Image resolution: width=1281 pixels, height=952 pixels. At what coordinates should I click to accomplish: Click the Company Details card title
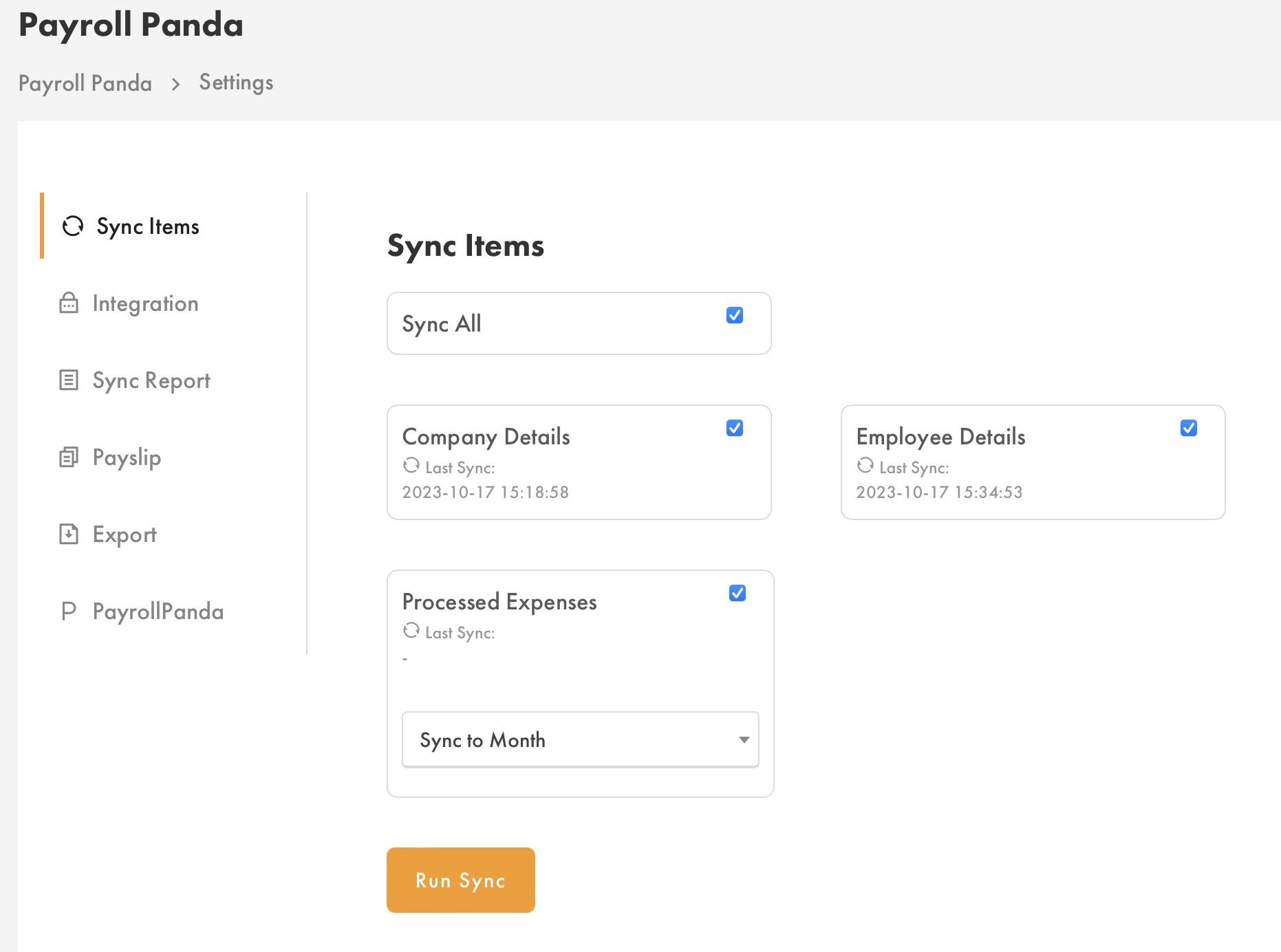coord(486,437)
